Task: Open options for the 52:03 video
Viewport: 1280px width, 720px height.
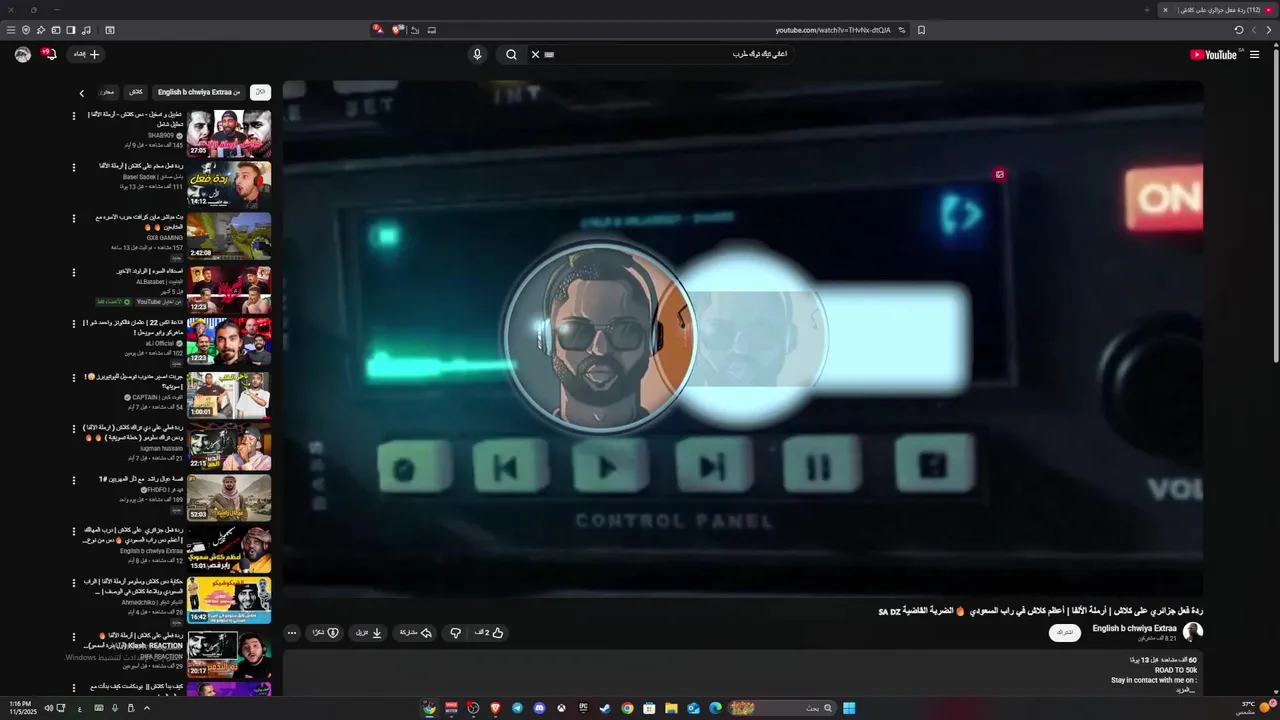Action: point(73,480)
